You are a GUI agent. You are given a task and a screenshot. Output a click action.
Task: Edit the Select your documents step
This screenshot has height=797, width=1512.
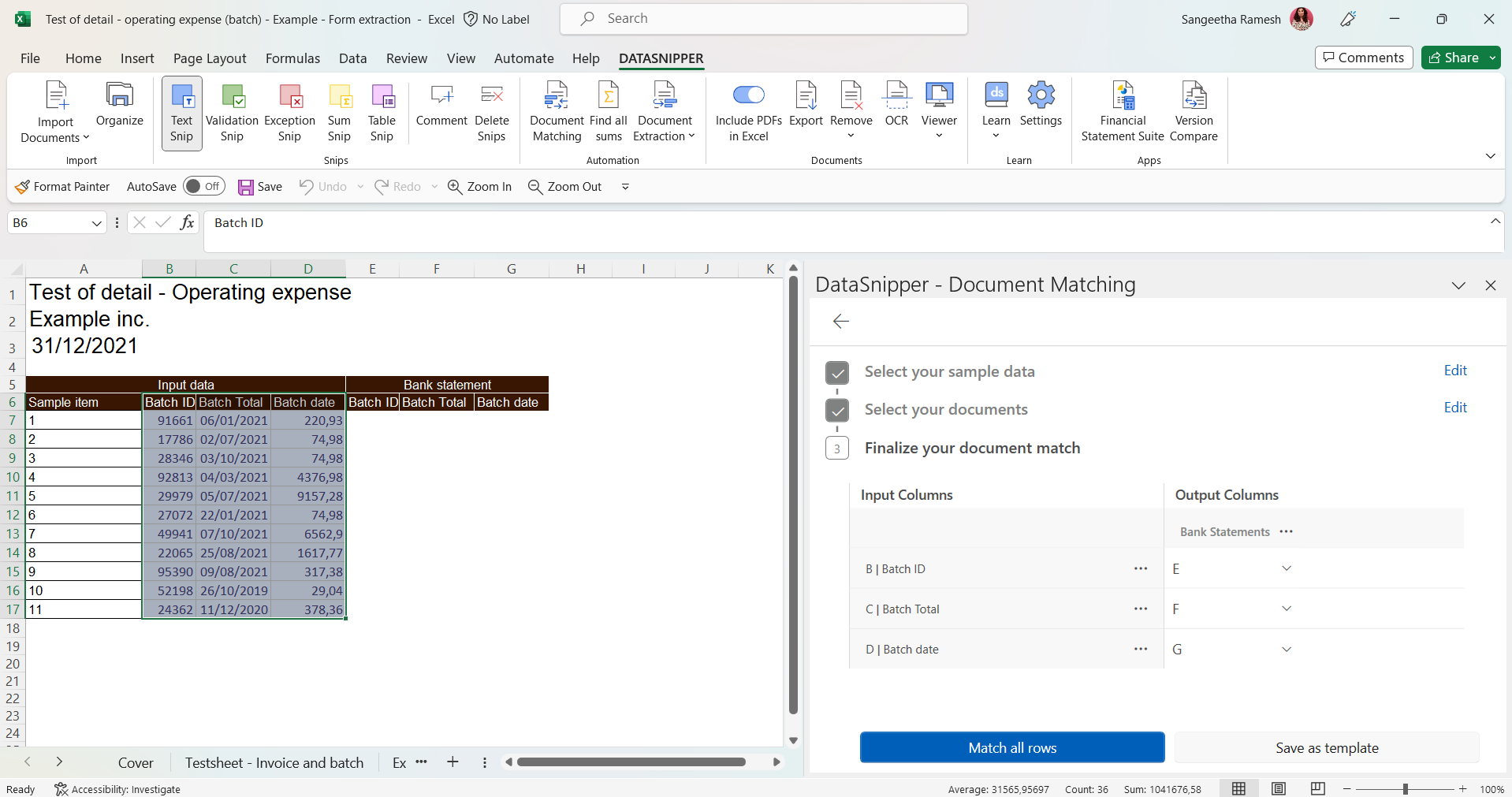click(x=1454, y=408)
